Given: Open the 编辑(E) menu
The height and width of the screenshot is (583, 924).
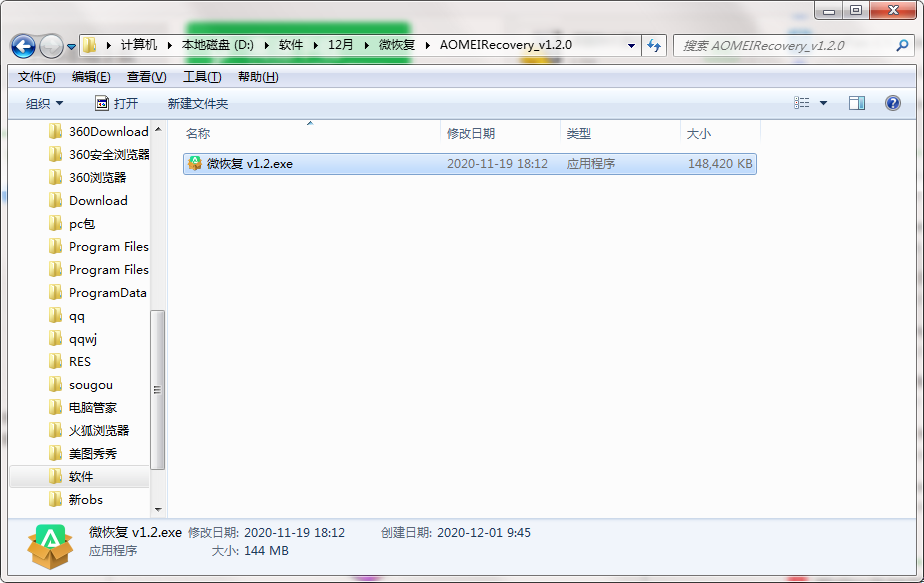Looking at the screenshot, I should tap(91, 77).
